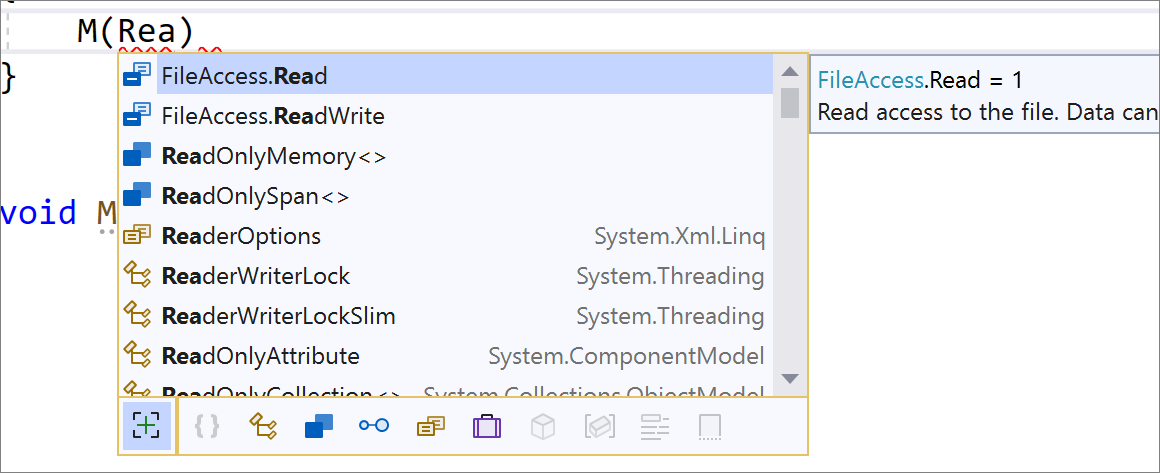Click the class icon beside ReadOnlyAttribute
The width and height of the screenshot is (1160, 473).
pos(137,355)
